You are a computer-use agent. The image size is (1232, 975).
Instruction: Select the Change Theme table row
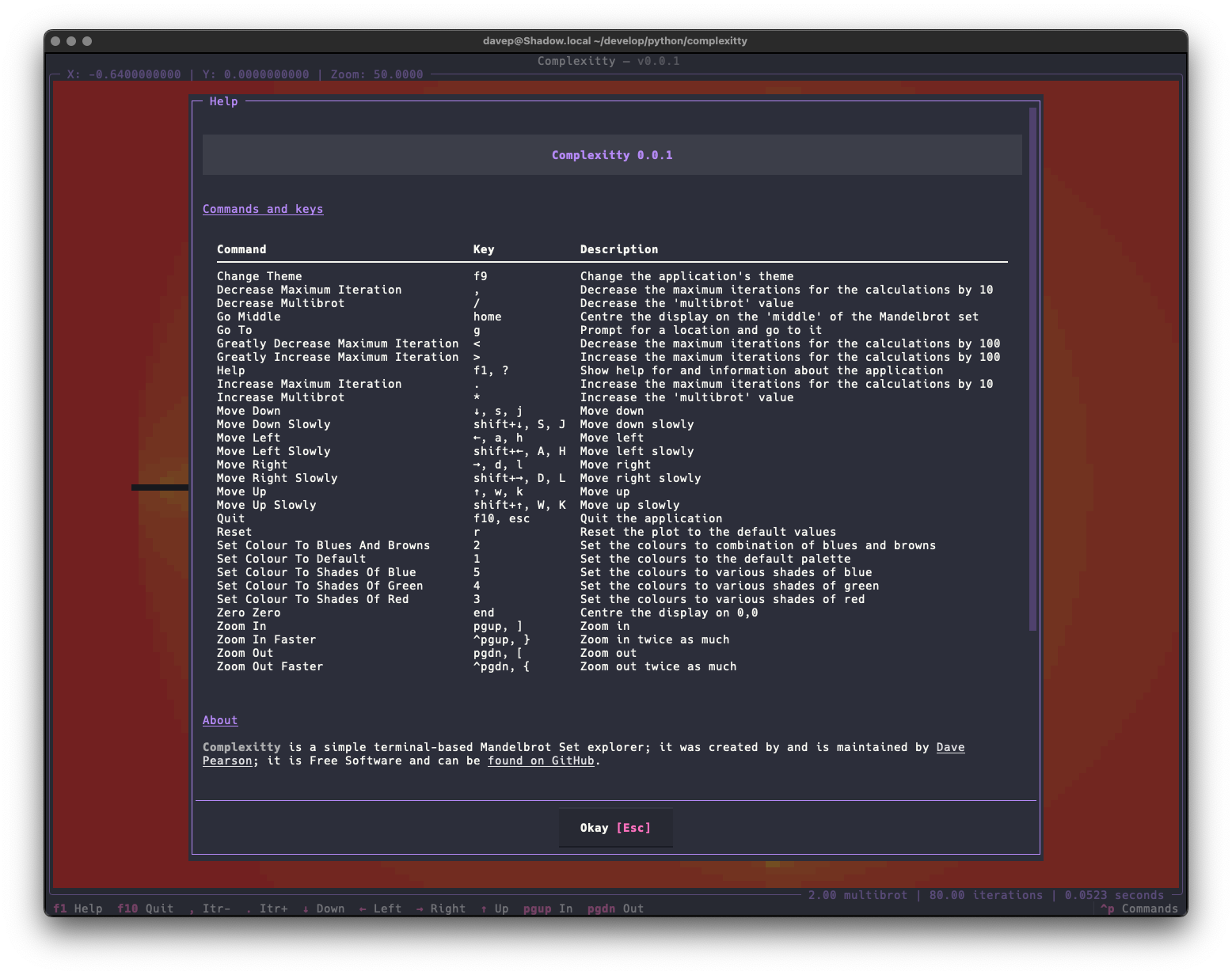[260, 276]
